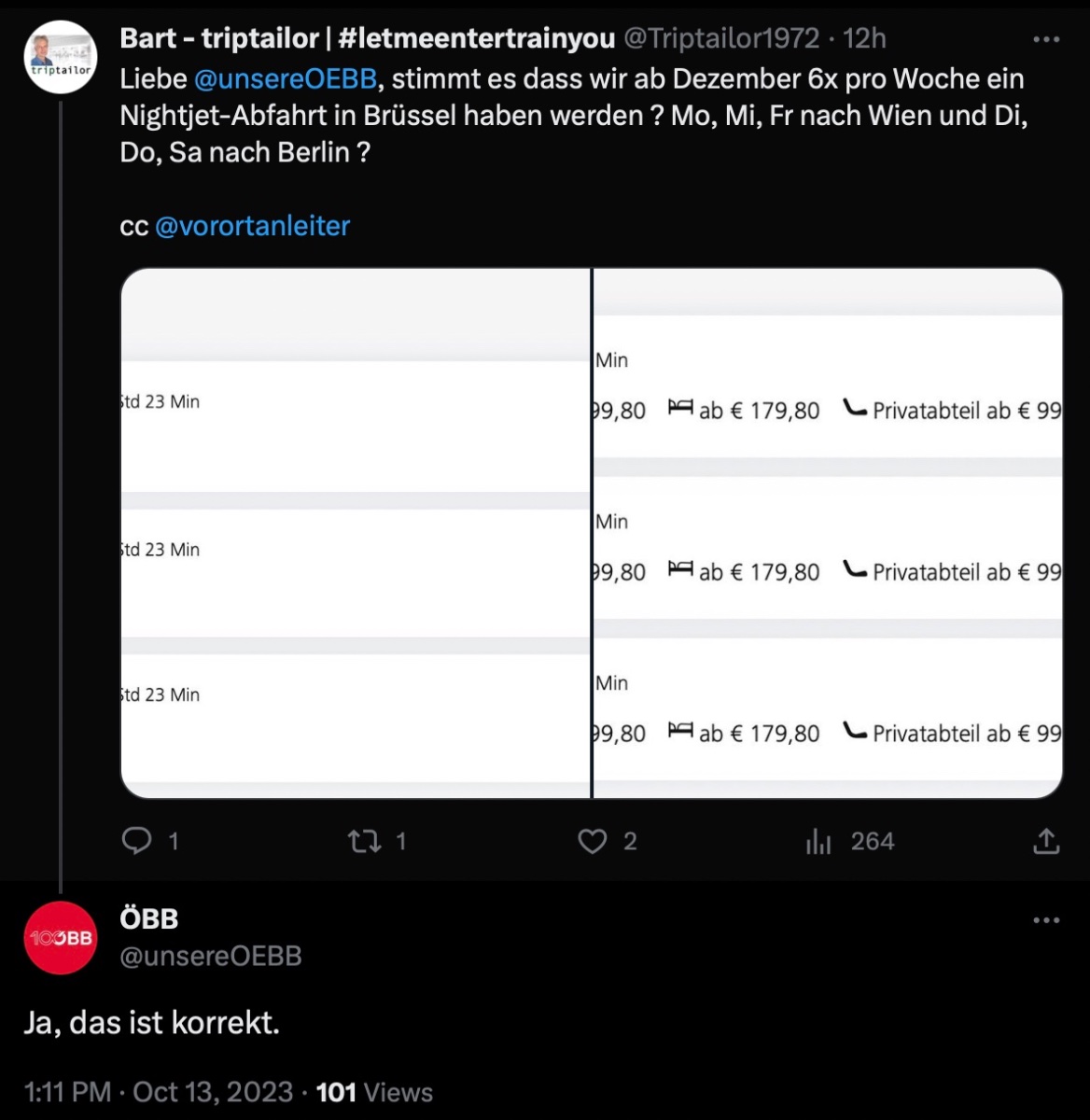Viewport: 1090px width, 1120px height.
Task: Open the left screenshot showing 23 Min
Action: pos(356,533)
